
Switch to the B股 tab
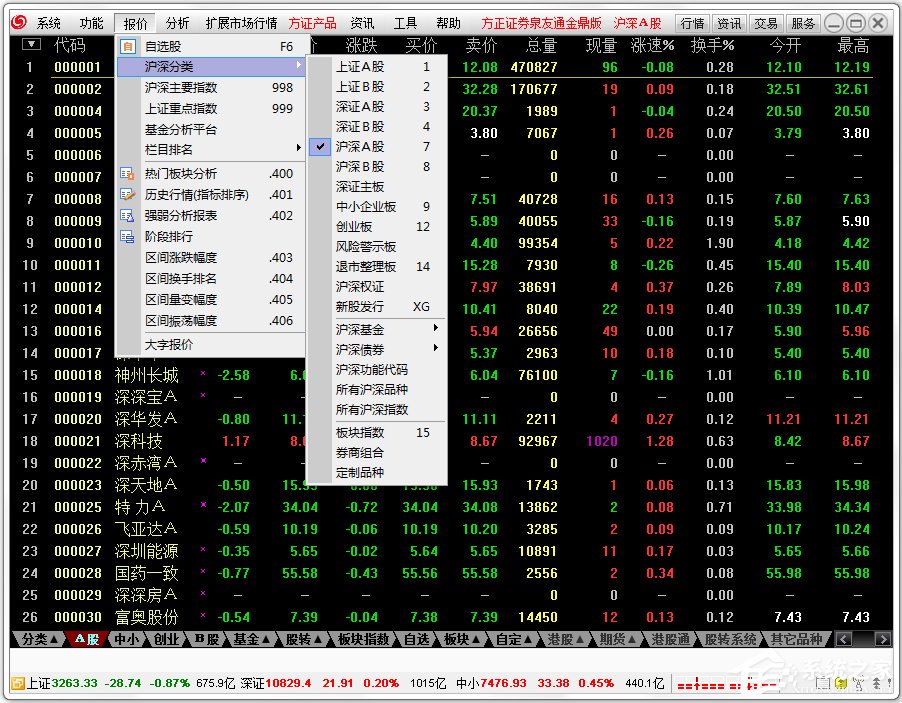(207, 639)
